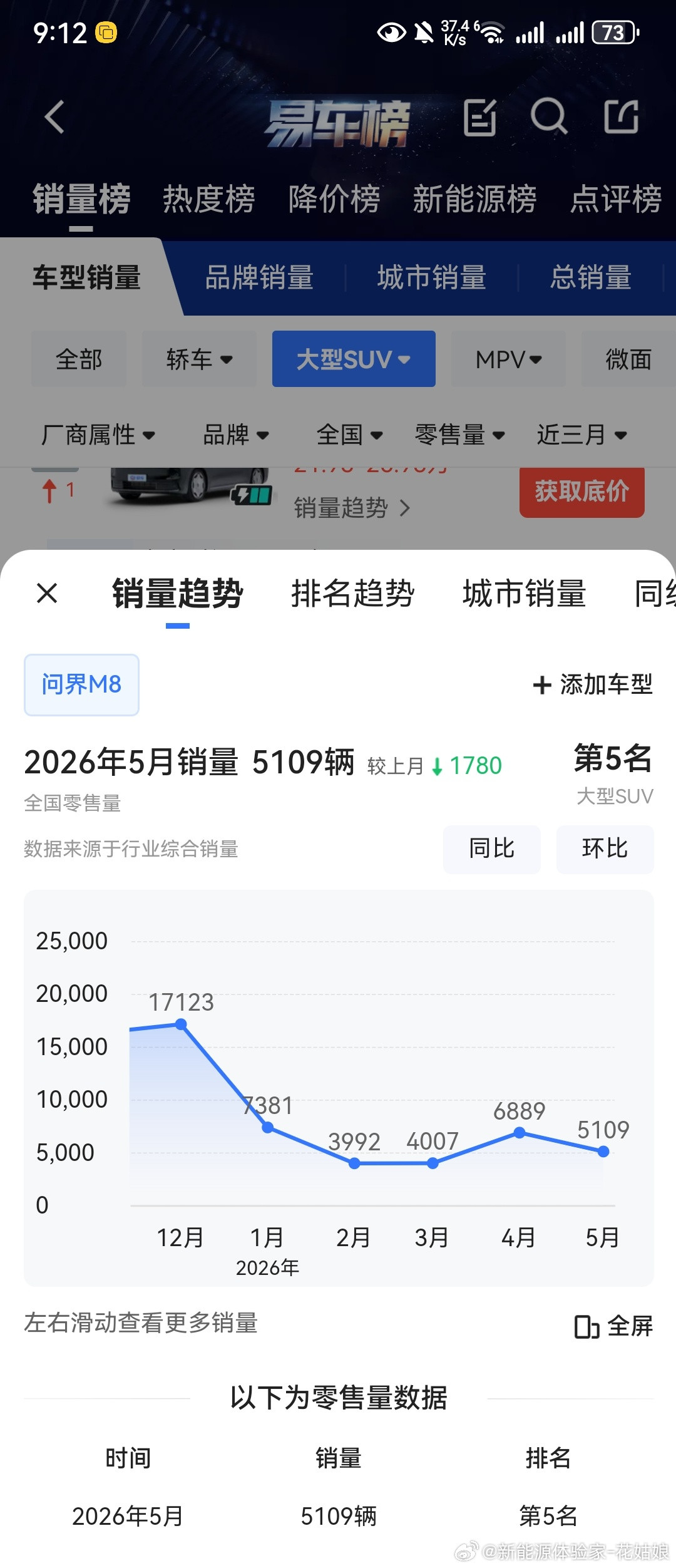Choose the 微面 category filter
This screenshot has height=1568, width=676.
(628, 359)
